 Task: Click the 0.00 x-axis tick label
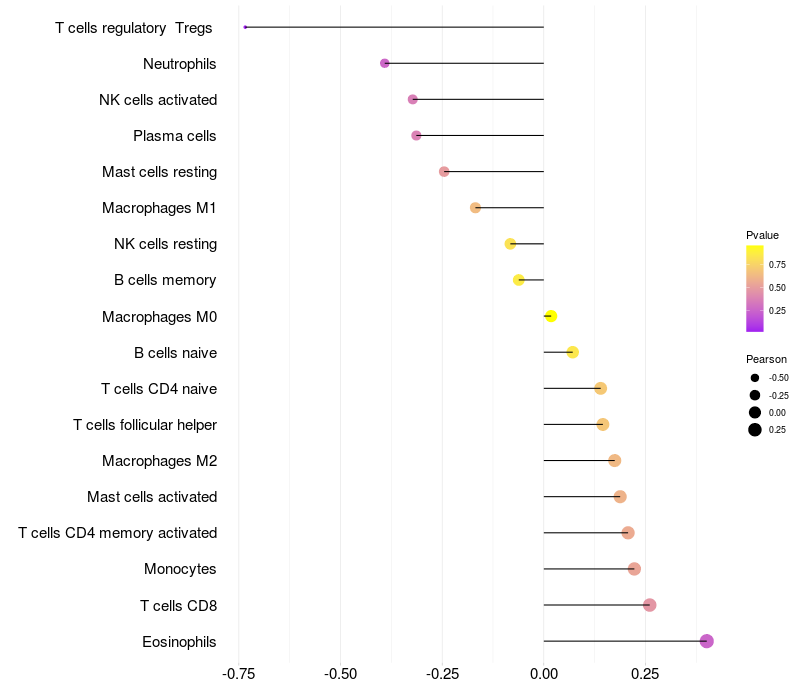pyautogui.click(x=543, y=674)
